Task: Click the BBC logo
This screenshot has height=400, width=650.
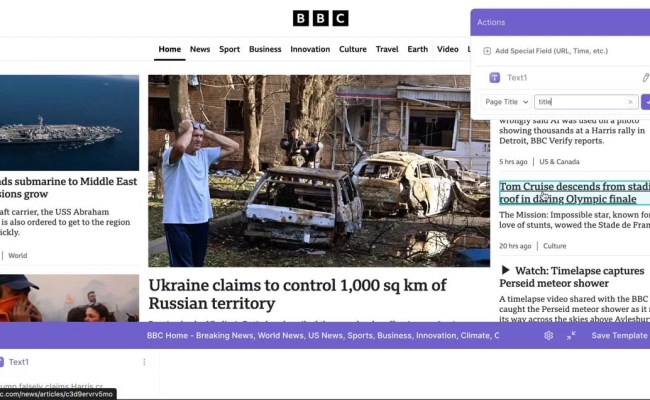Action: (320, 19)
